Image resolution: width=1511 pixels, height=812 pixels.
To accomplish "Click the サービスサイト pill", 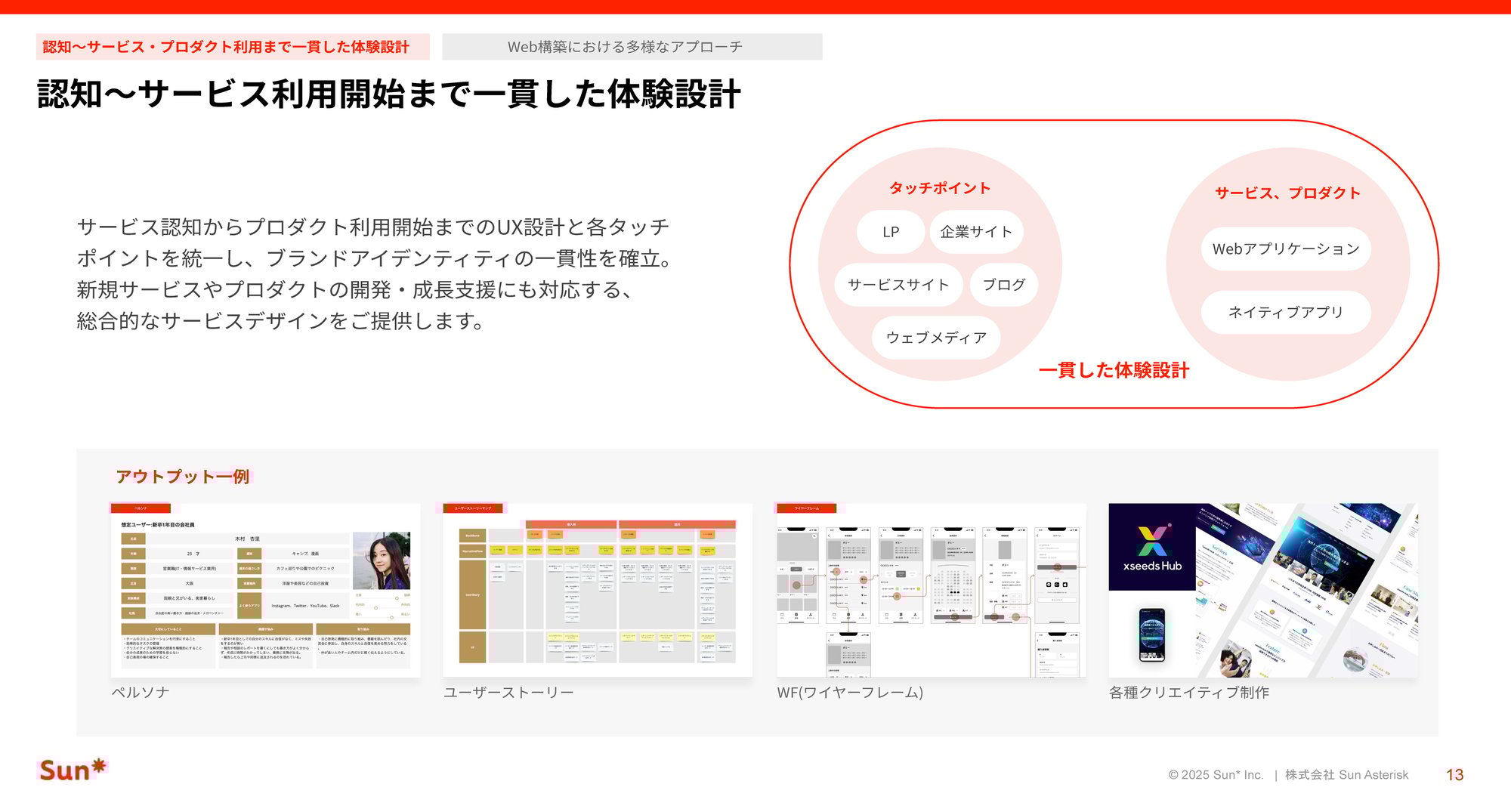I will pyautogui.click(x=898, y=286).
